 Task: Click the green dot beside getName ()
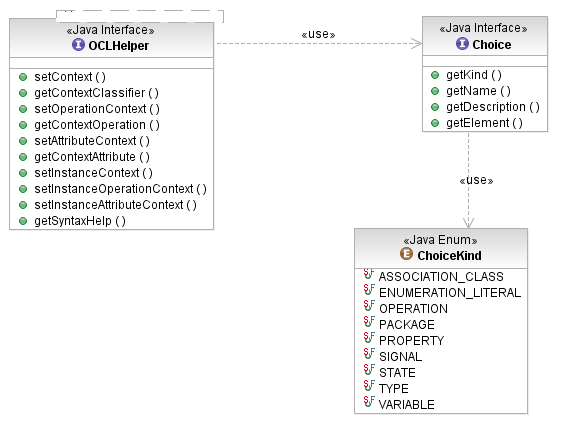coord(435,91)
